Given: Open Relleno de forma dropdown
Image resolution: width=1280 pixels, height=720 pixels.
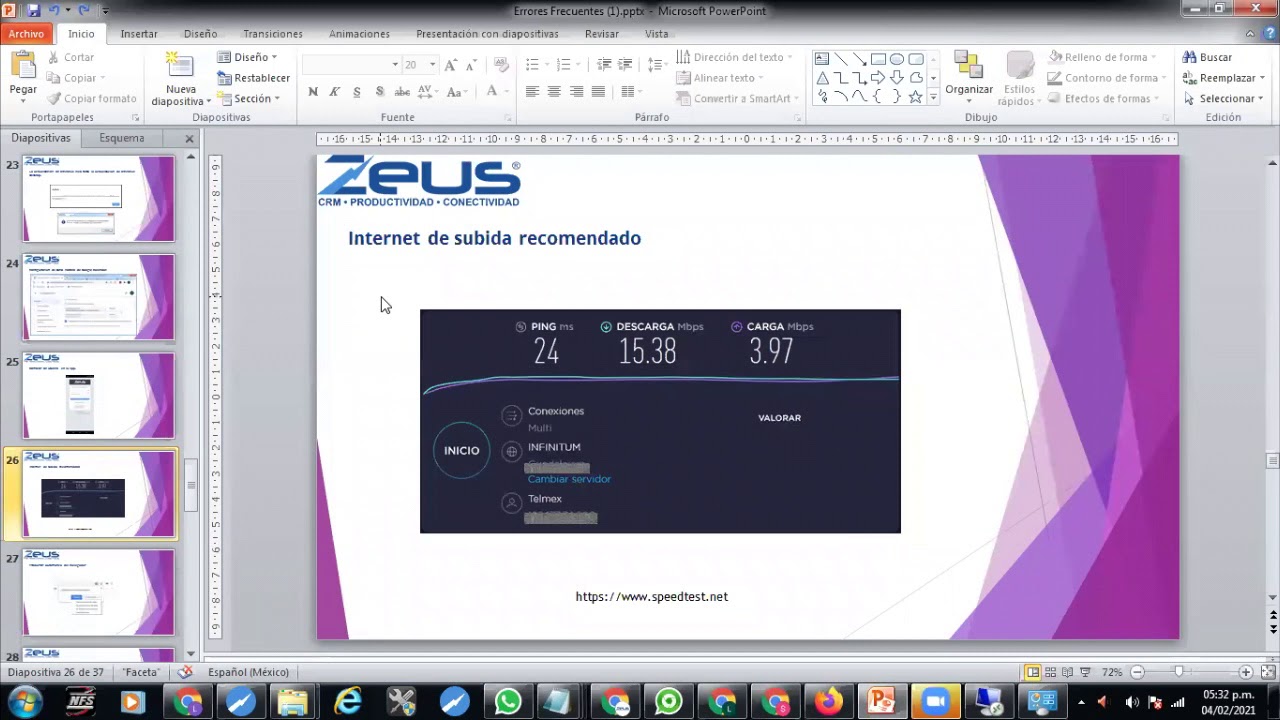Looking at the screenshot, I should (x=1102, y=58).
